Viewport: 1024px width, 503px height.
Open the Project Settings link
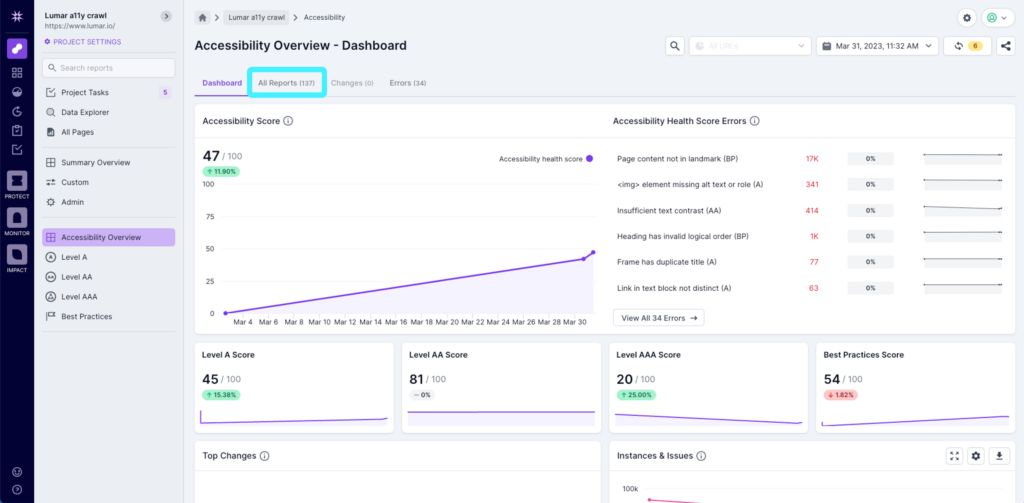[x=82, y=42]
